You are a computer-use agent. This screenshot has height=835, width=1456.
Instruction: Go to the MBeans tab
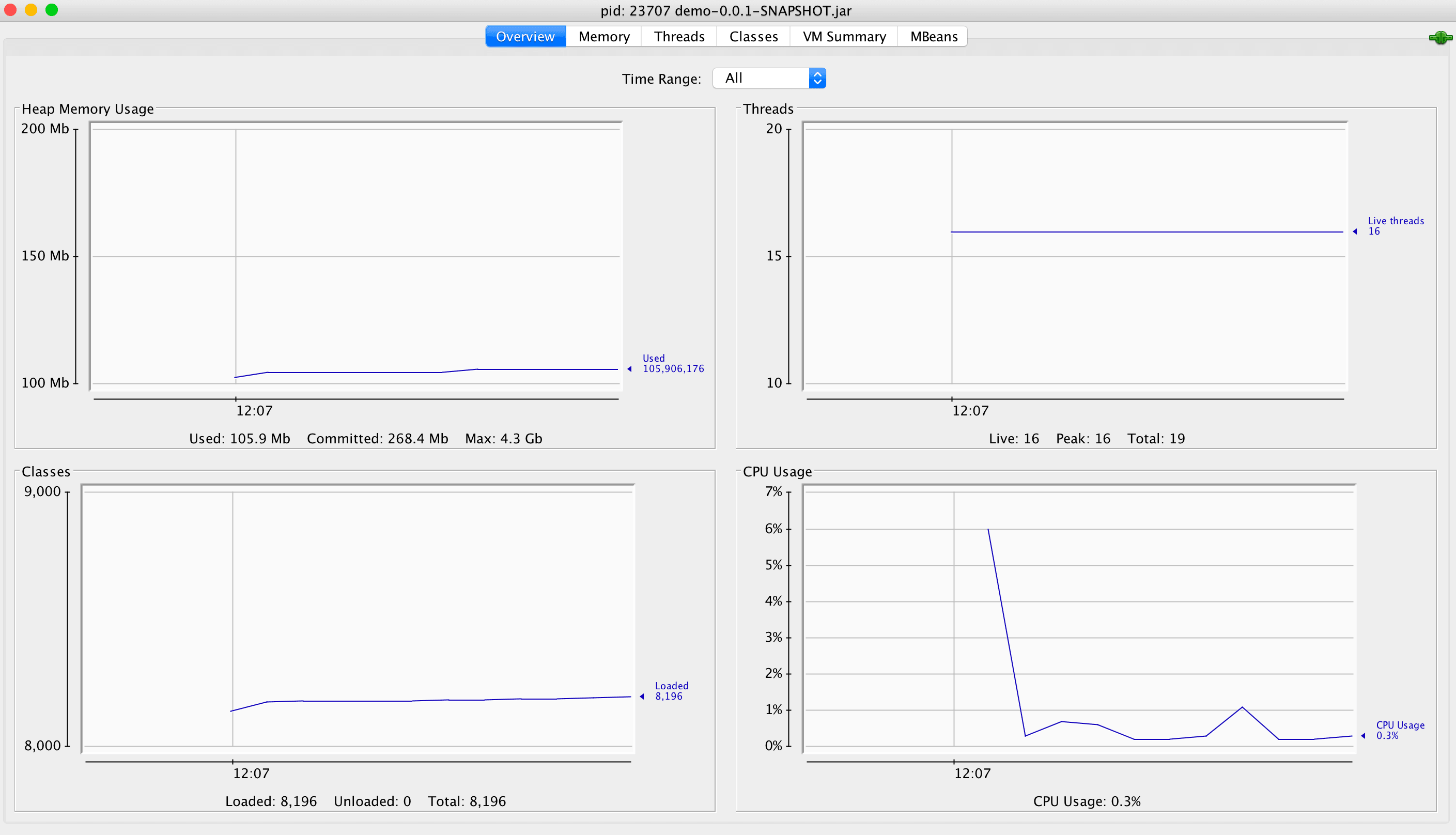[x=934, y=37]
